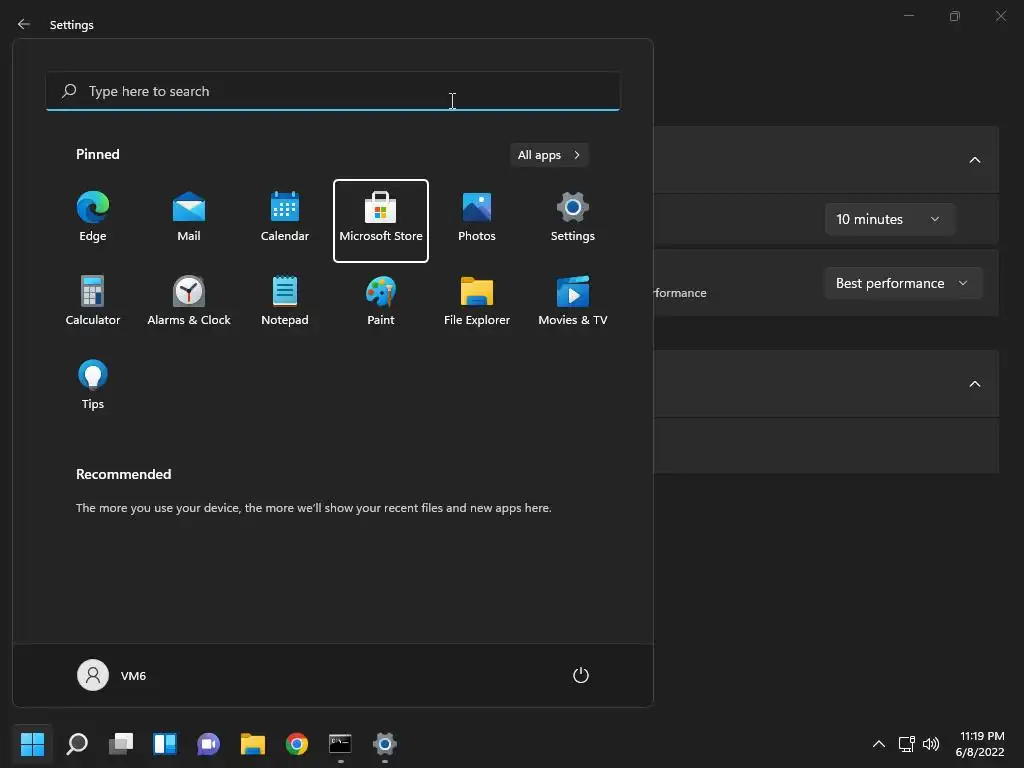This screenshot has height=768, width=1024.
Task: Open Alarms & Clock app
Action: click(x=189, y=302)
